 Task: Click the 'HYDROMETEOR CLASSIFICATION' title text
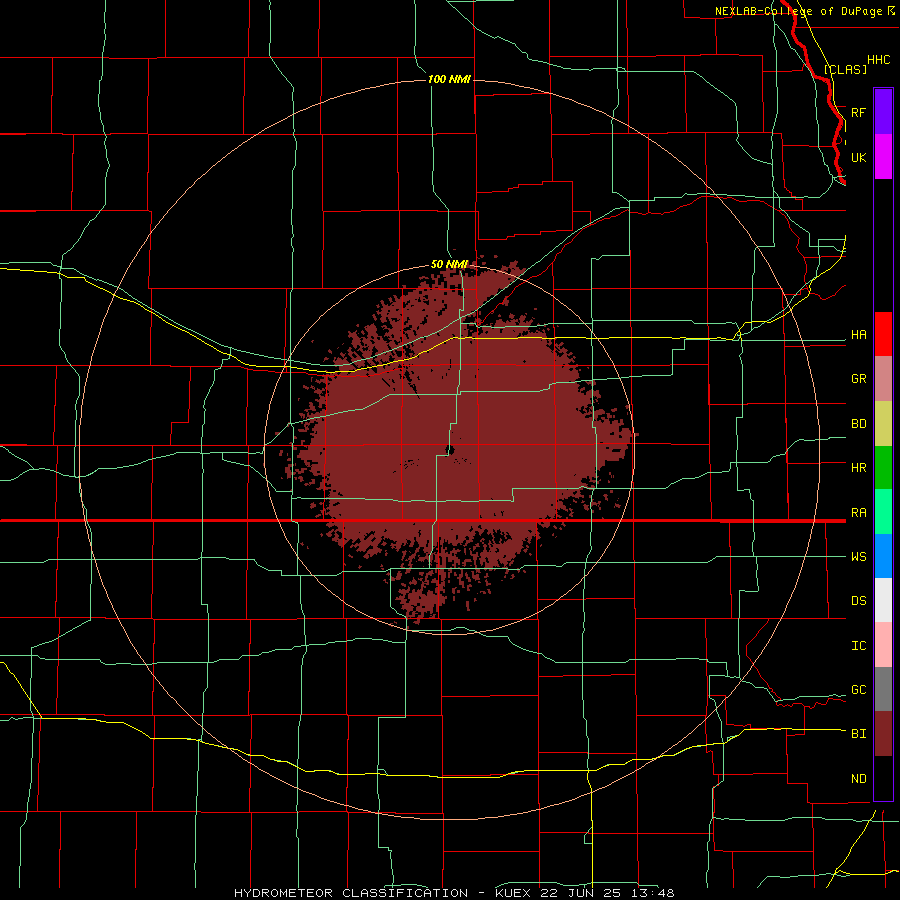click(351, 893)
